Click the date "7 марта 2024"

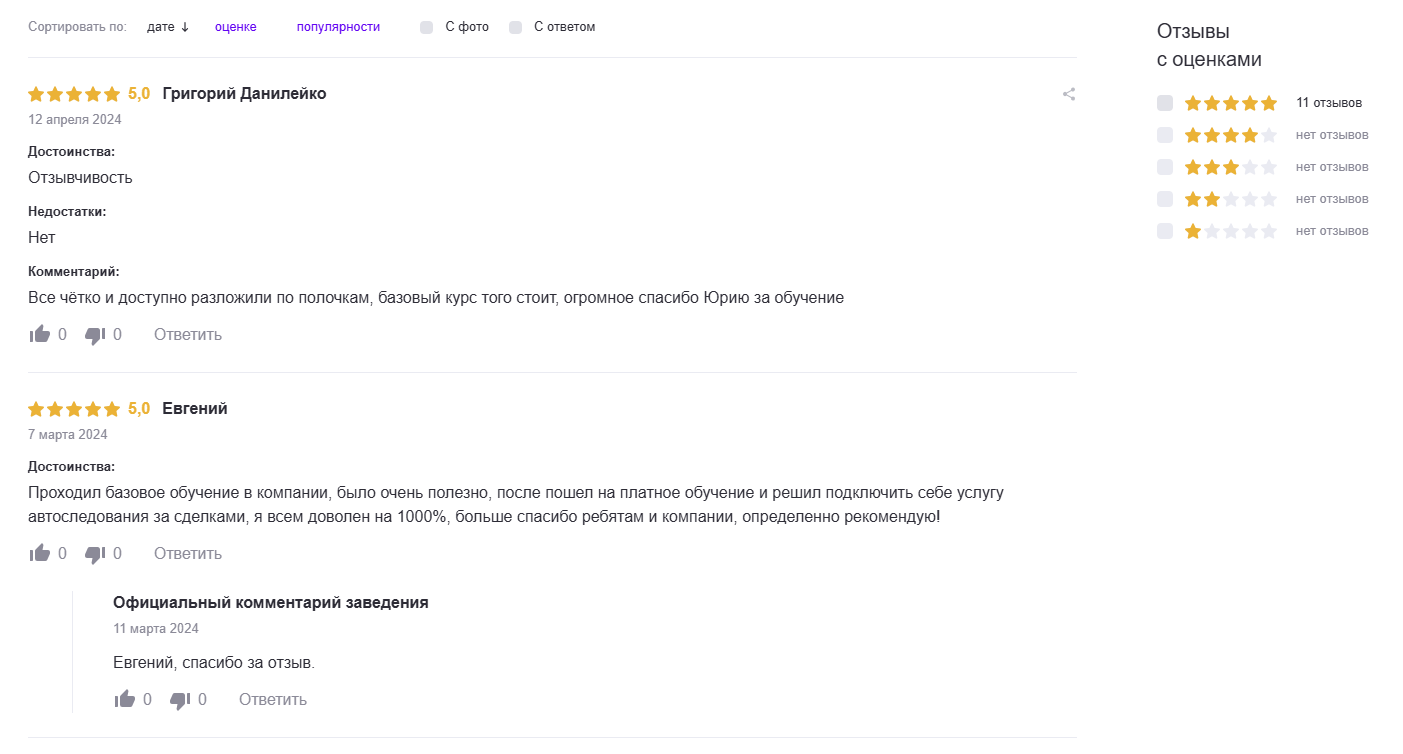click(x=68, y=435)
